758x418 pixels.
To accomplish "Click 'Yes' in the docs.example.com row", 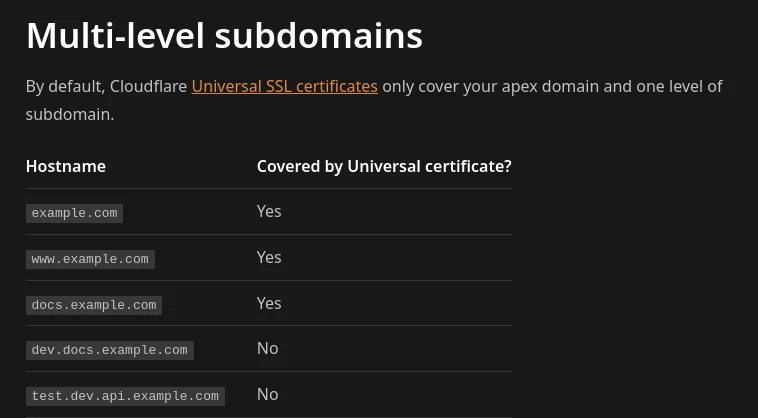I will click(269, 303).
